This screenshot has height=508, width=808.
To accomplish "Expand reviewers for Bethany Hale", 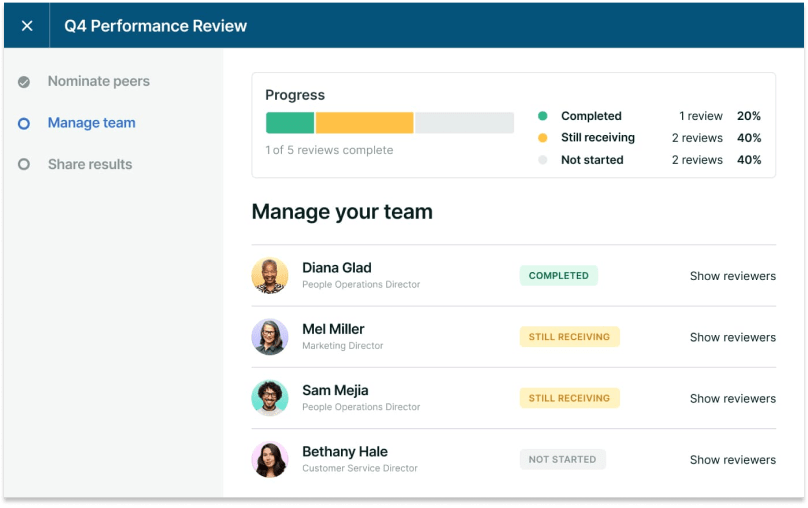I will click(x=732, y=460).
